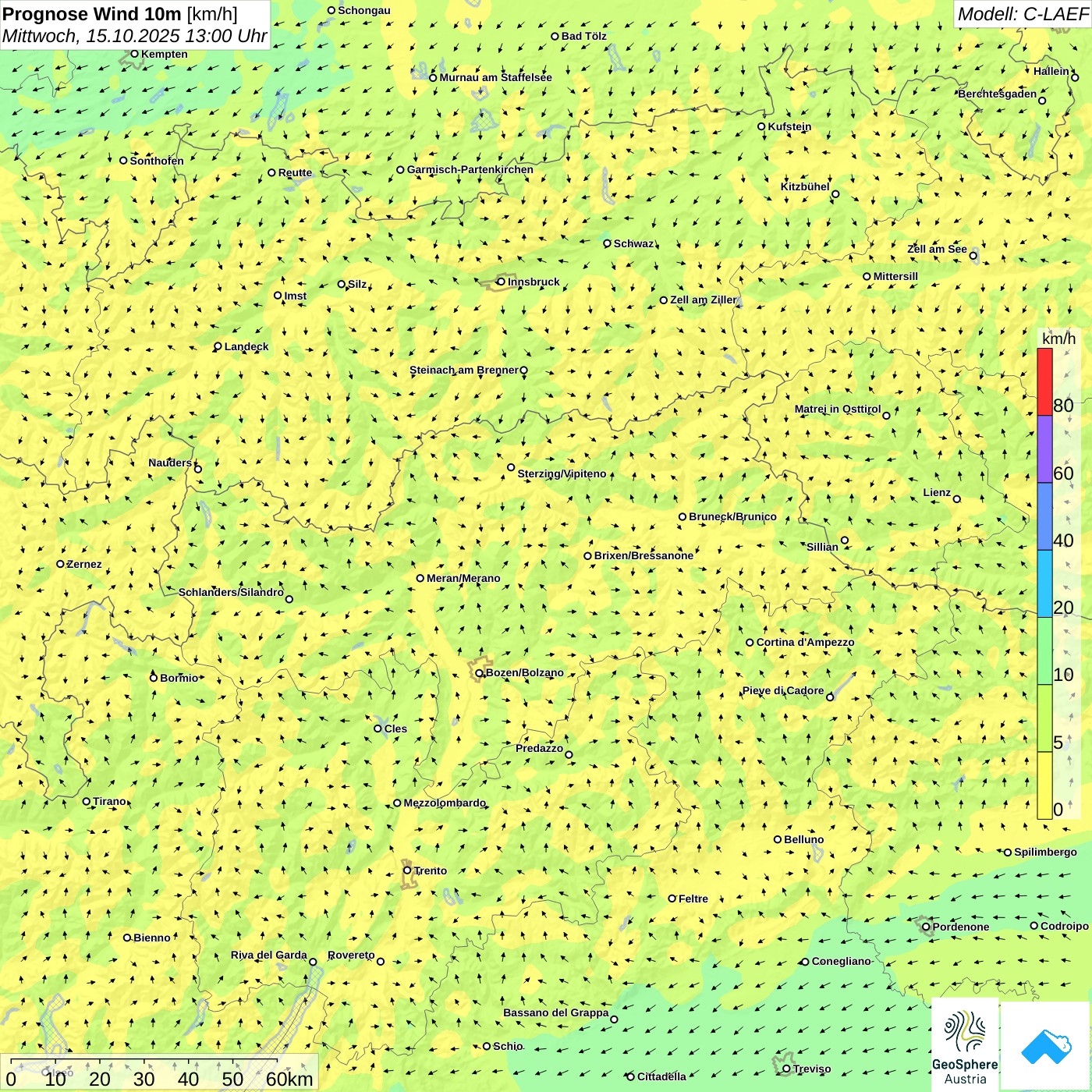Click the 'Zell am Ziller' label
This screenshot has height=1092, width=1092.
click(x=704, y=300)
